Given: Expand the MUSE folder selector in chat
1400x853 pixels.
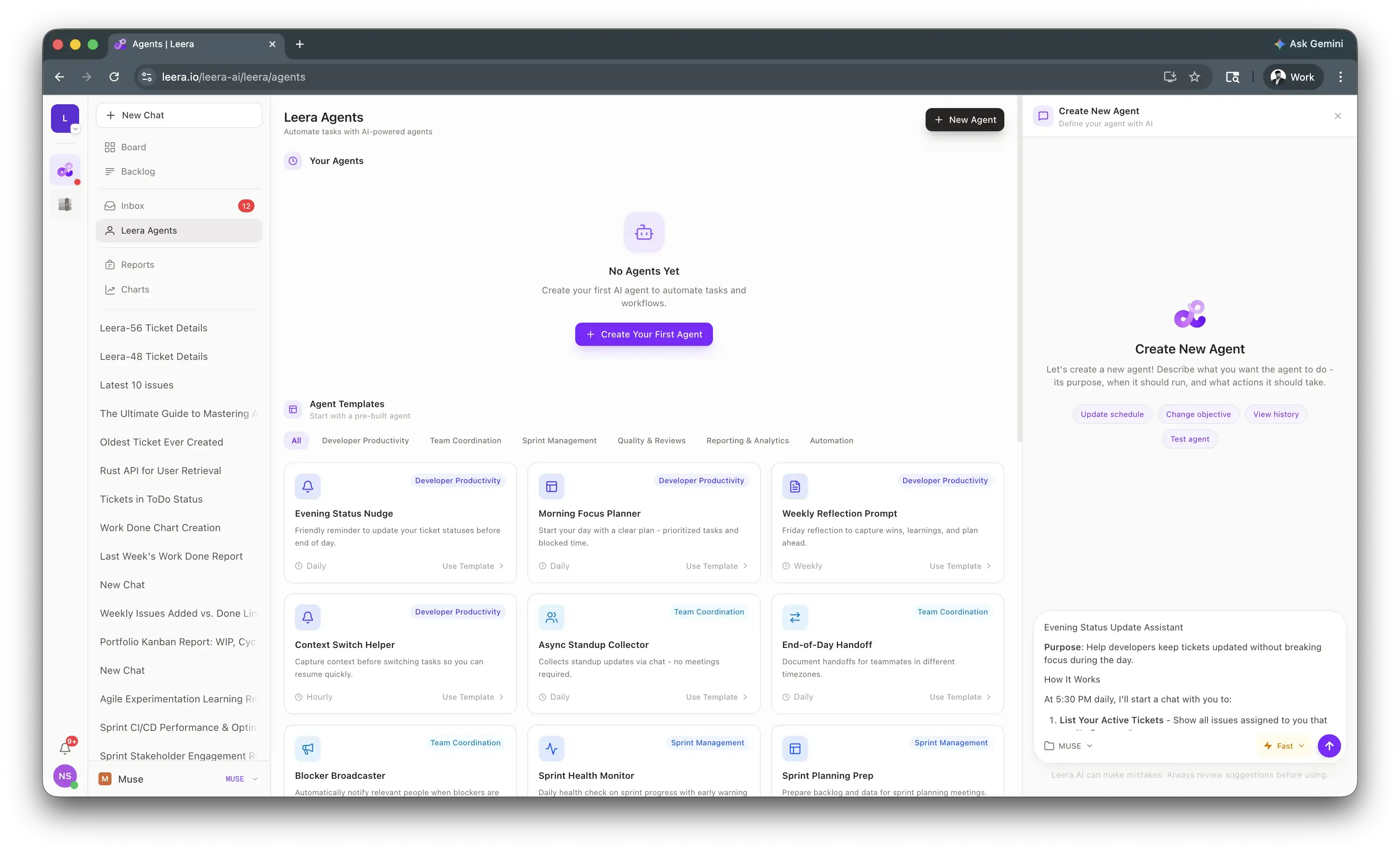Looking at the screenshot, I should [1068, 746].
